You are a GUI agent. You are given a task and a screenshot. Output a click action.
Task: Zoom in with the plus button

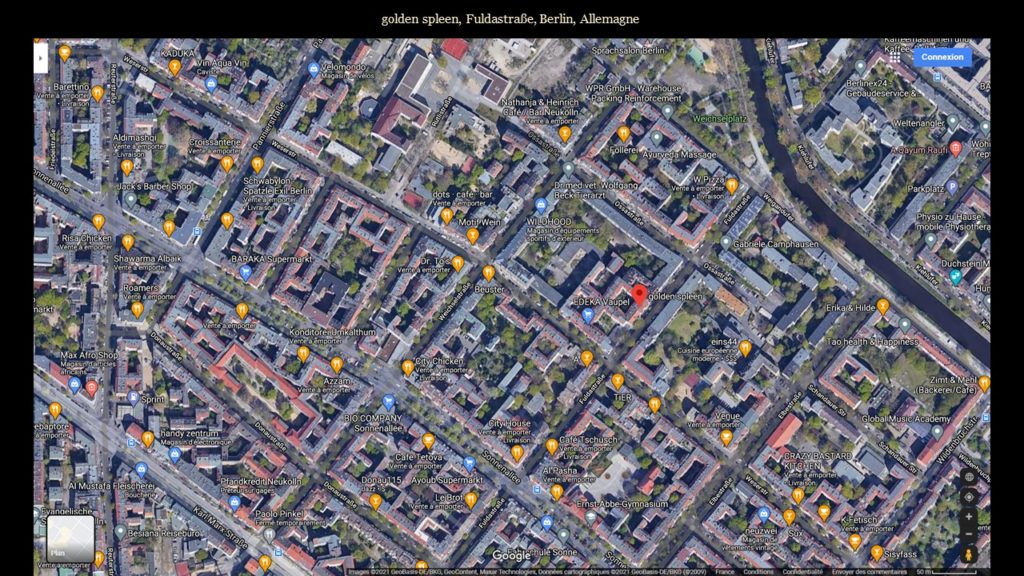tap(968, 517)
